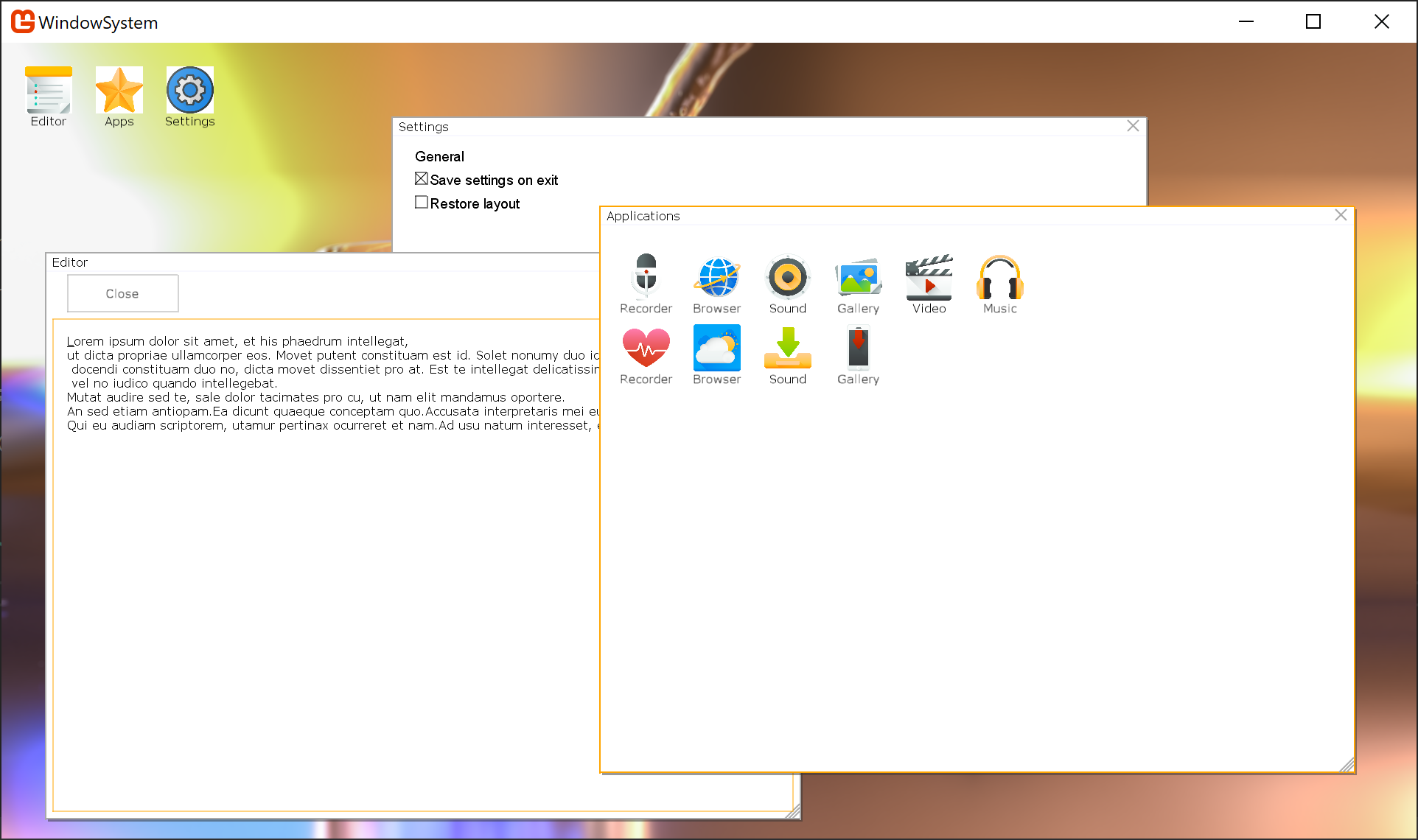Launch the Video clapperboard app
This screenshot has height=840, width=1418.
tap(929, 277)
